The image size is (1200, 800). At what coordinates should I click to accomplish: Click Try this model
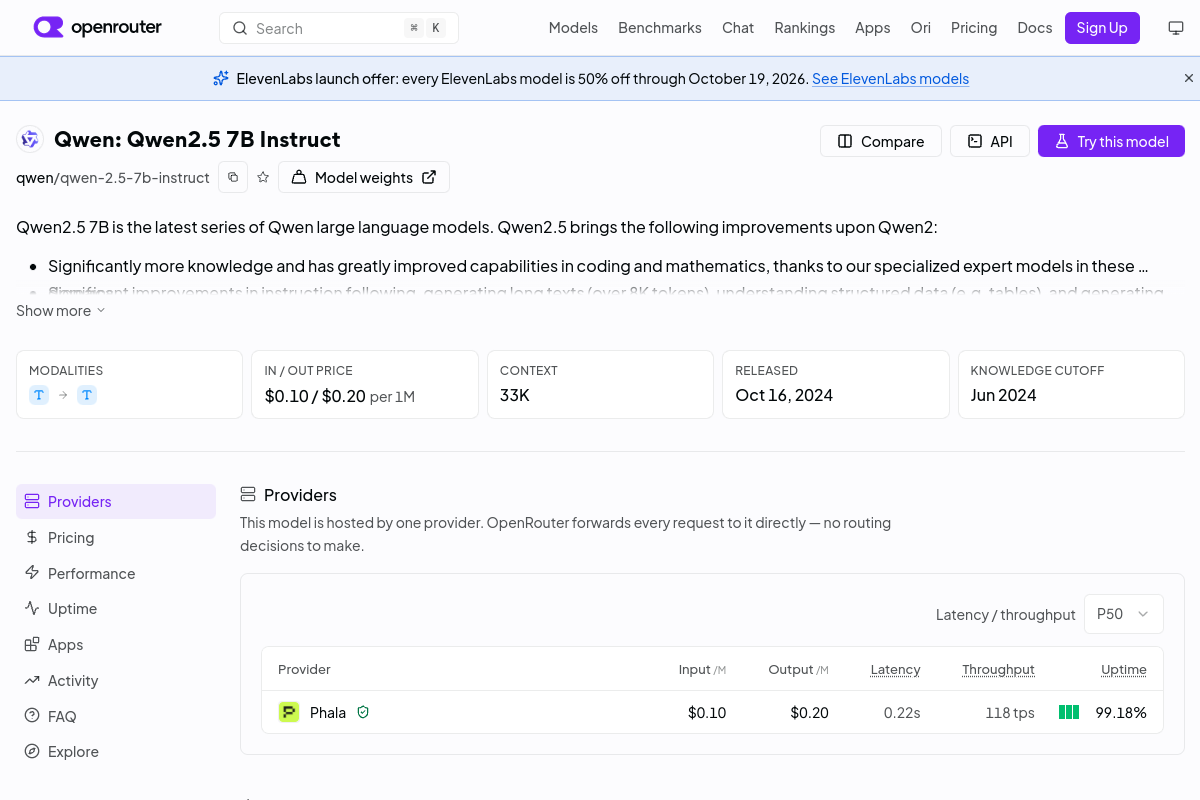tap(1111, 141)
